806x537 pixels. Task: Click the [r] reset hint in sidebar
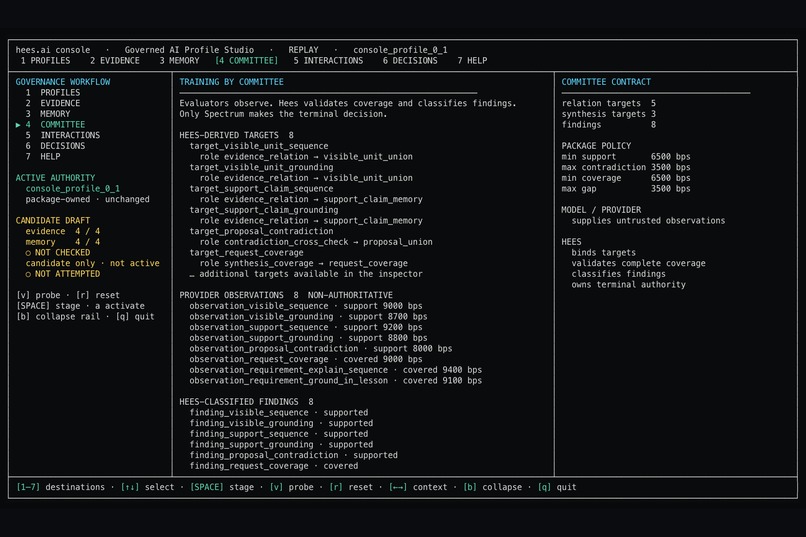98,295
